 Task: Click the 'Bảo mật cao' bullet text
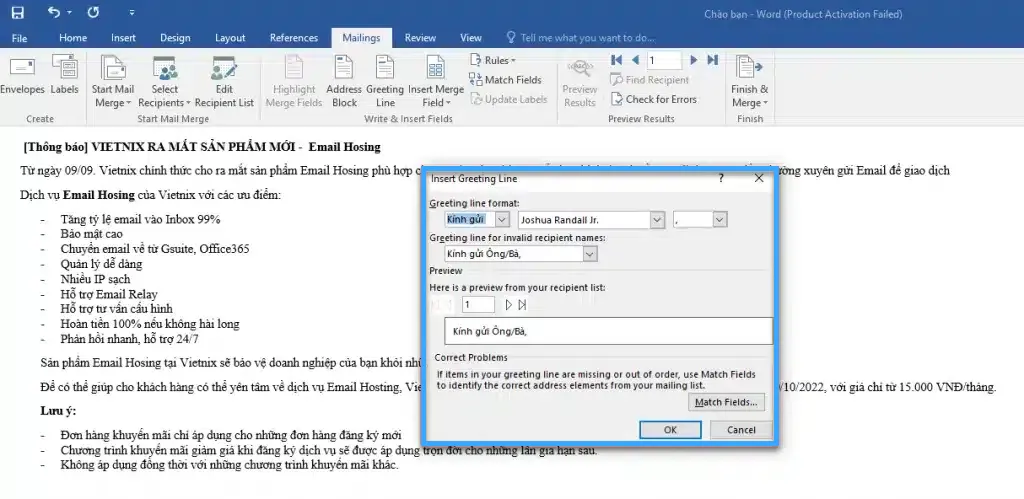(91, 234)
